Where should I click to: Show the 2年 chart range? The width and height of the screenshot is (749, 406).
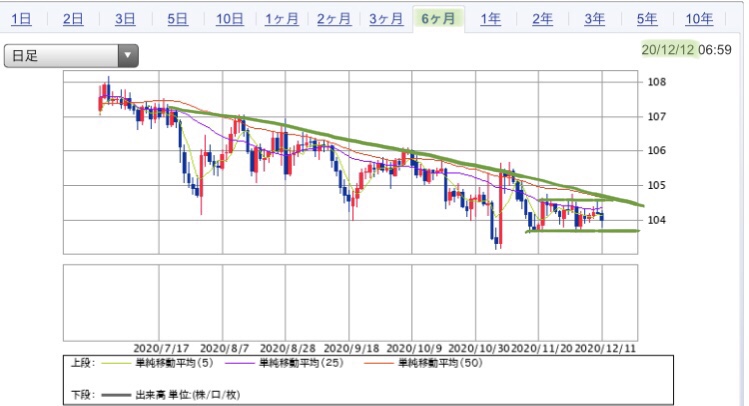pos(542,19)
